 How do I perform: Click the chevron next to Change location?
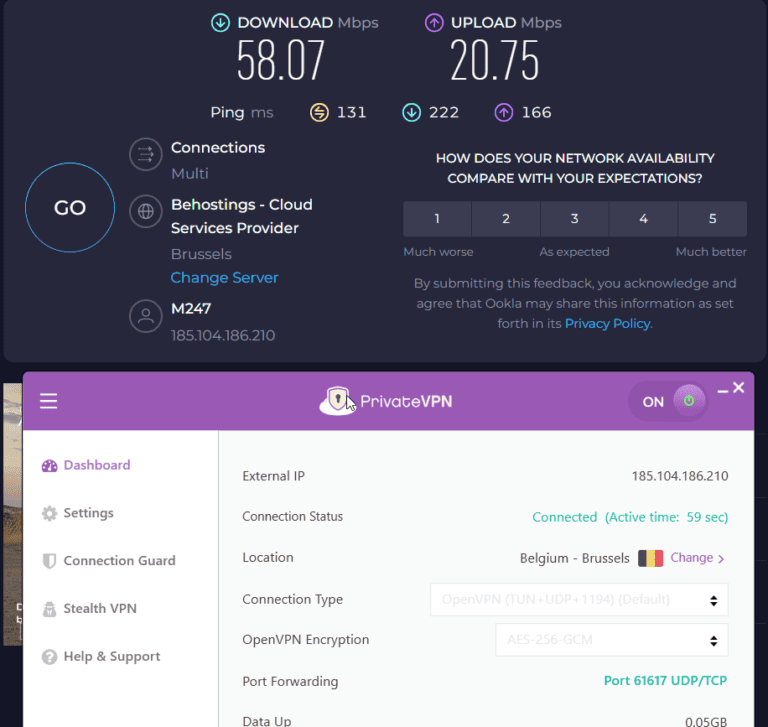pyautogui.click(x=721, y=558)
